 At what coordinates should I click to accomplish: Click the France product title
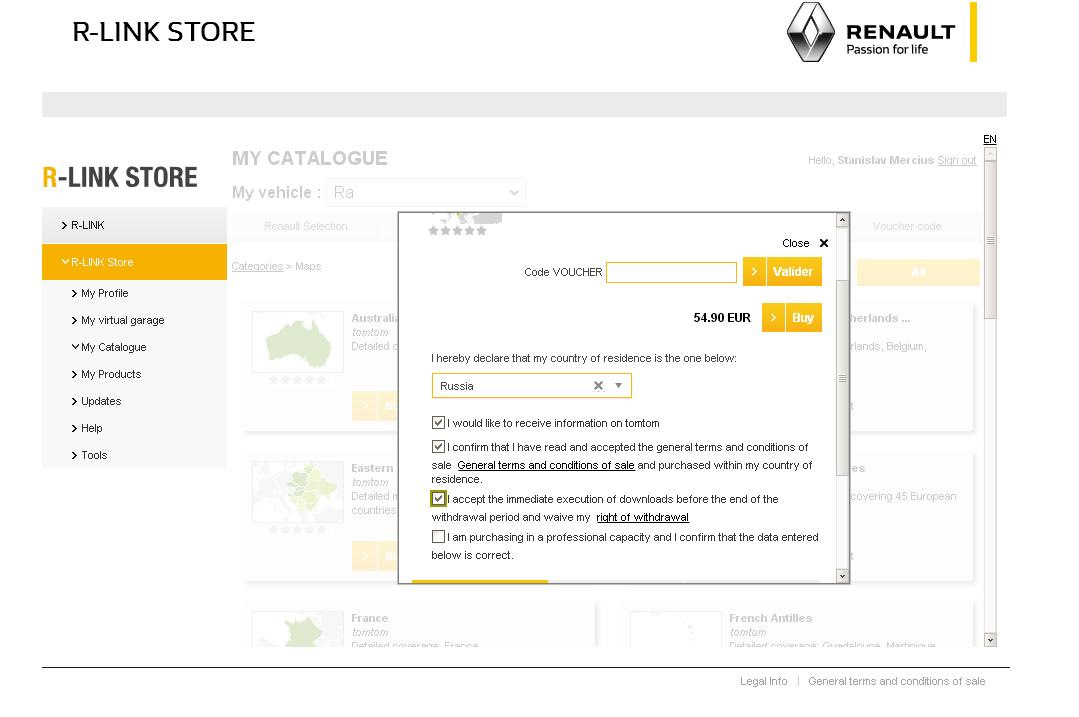coord(370,618)
